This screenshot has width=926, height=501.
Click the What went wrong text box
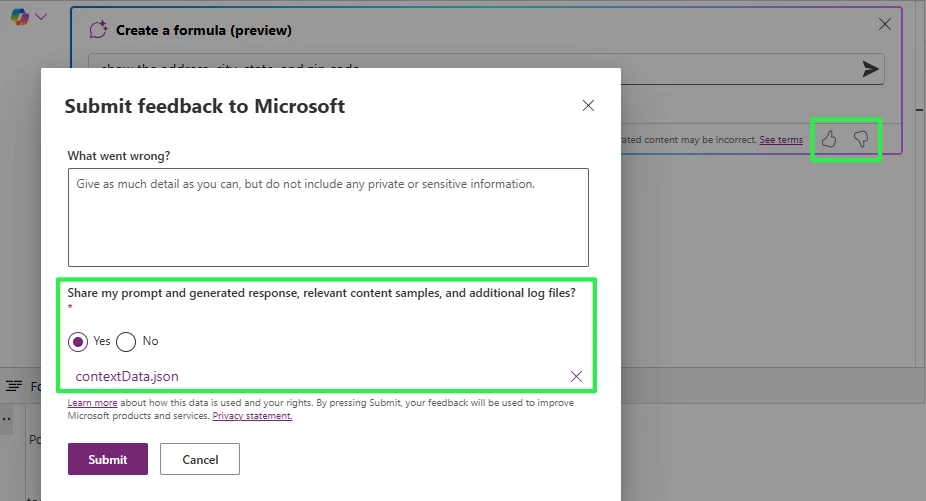pyautogui.click(x=328, y=217)
